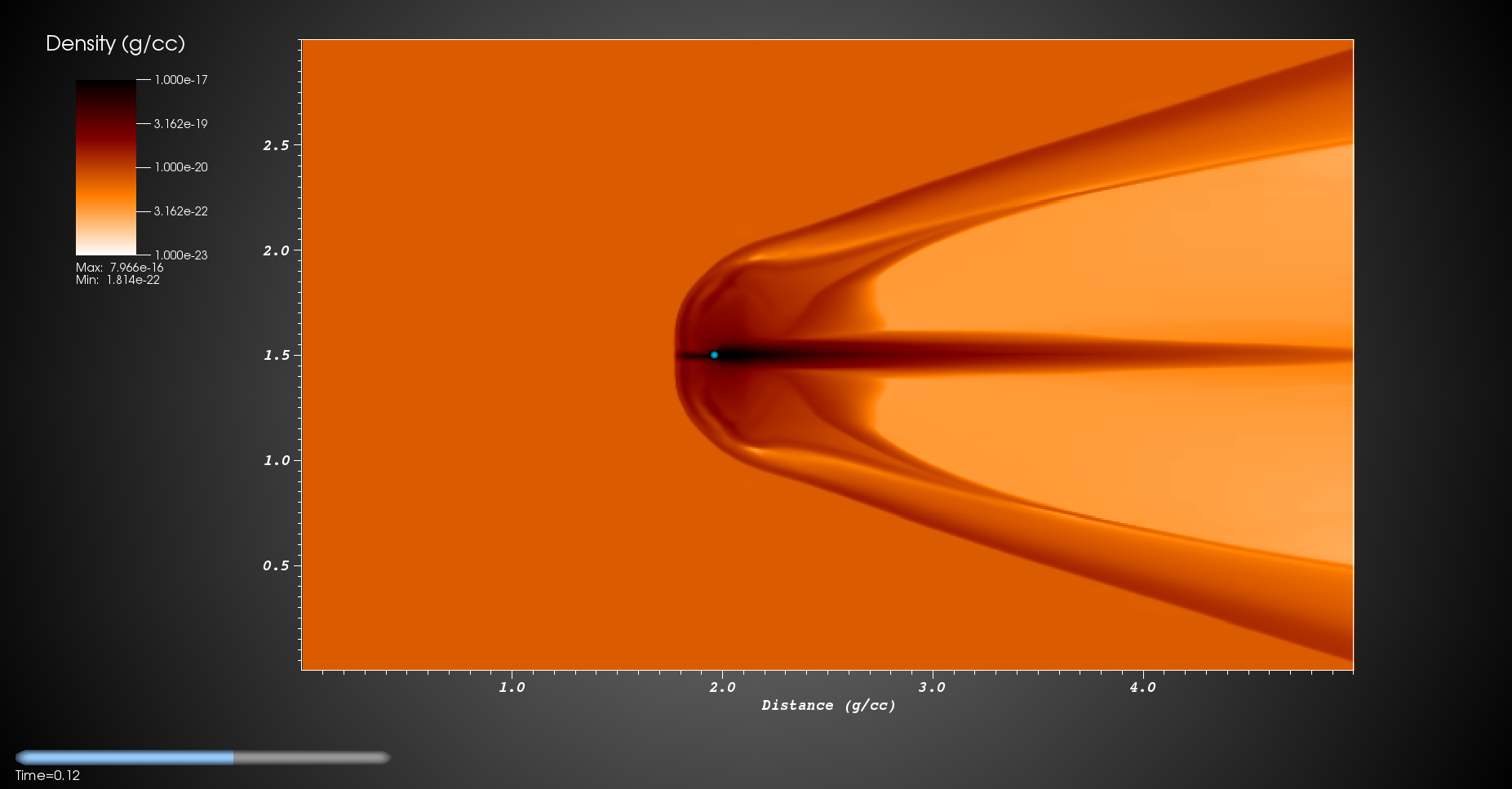Click the '1.000e-20' legend value
This screenshot has height=789, width=1512.
pos(181,167)
